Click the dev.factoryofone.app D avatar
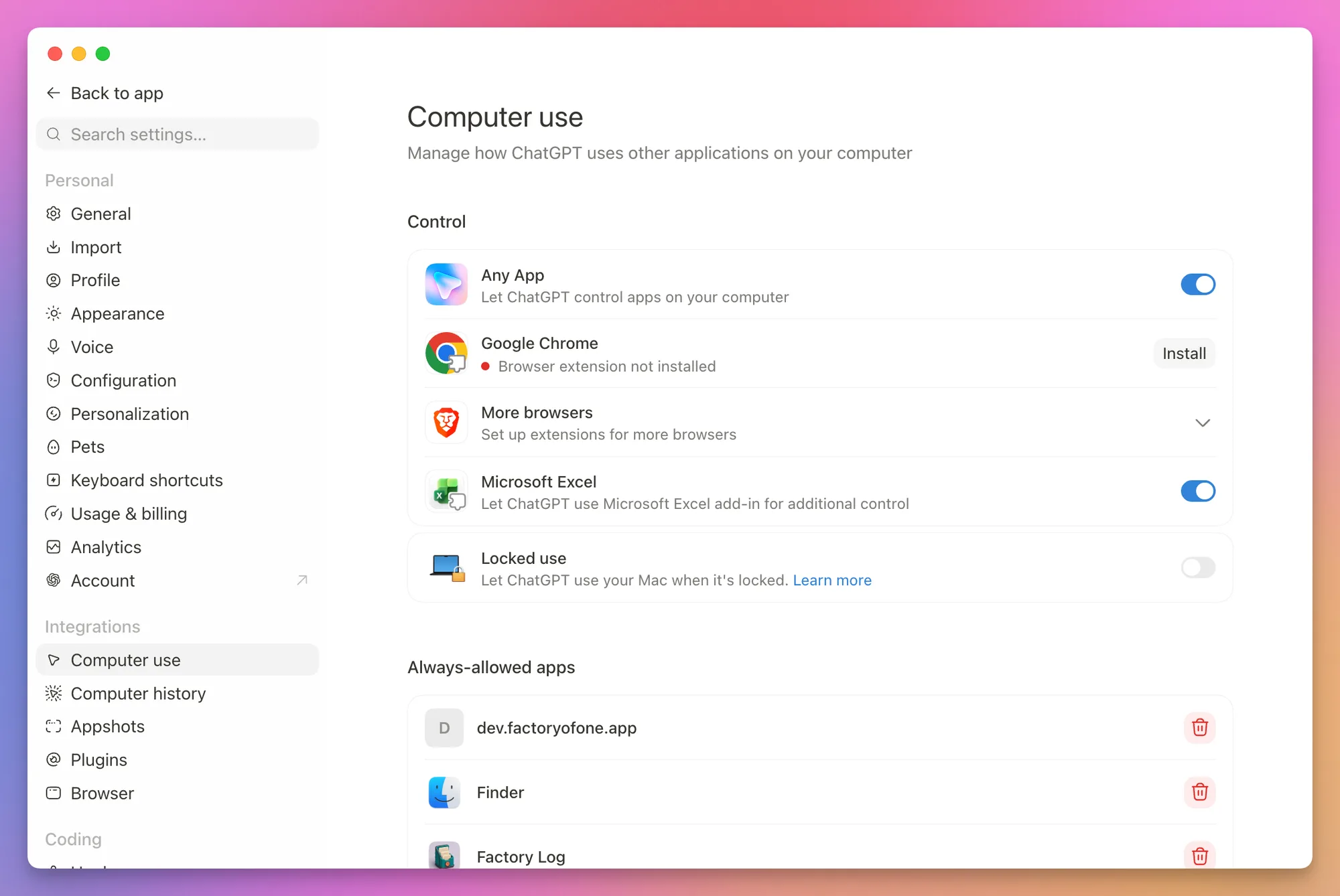This screenshot has width=1340, height=896. pyautogui.click(x=444, y=728)
